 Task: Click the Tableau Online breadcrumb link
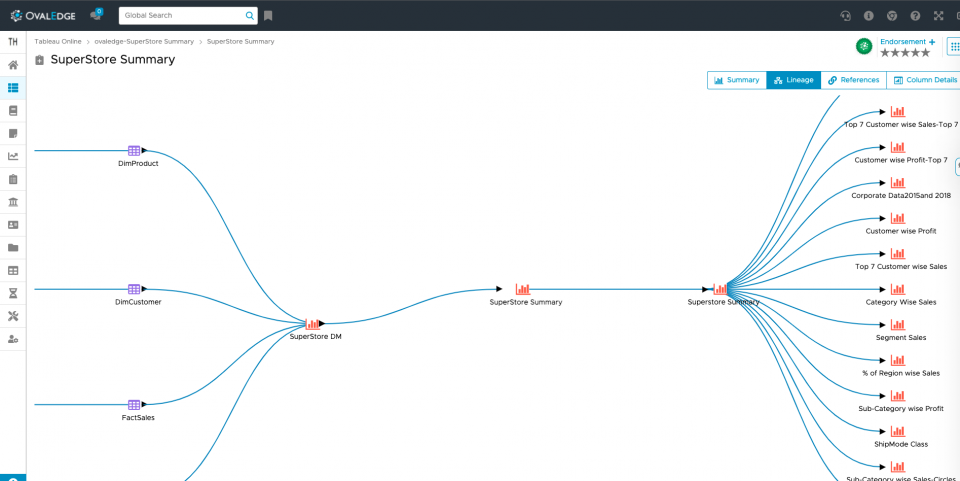[58, 42]
